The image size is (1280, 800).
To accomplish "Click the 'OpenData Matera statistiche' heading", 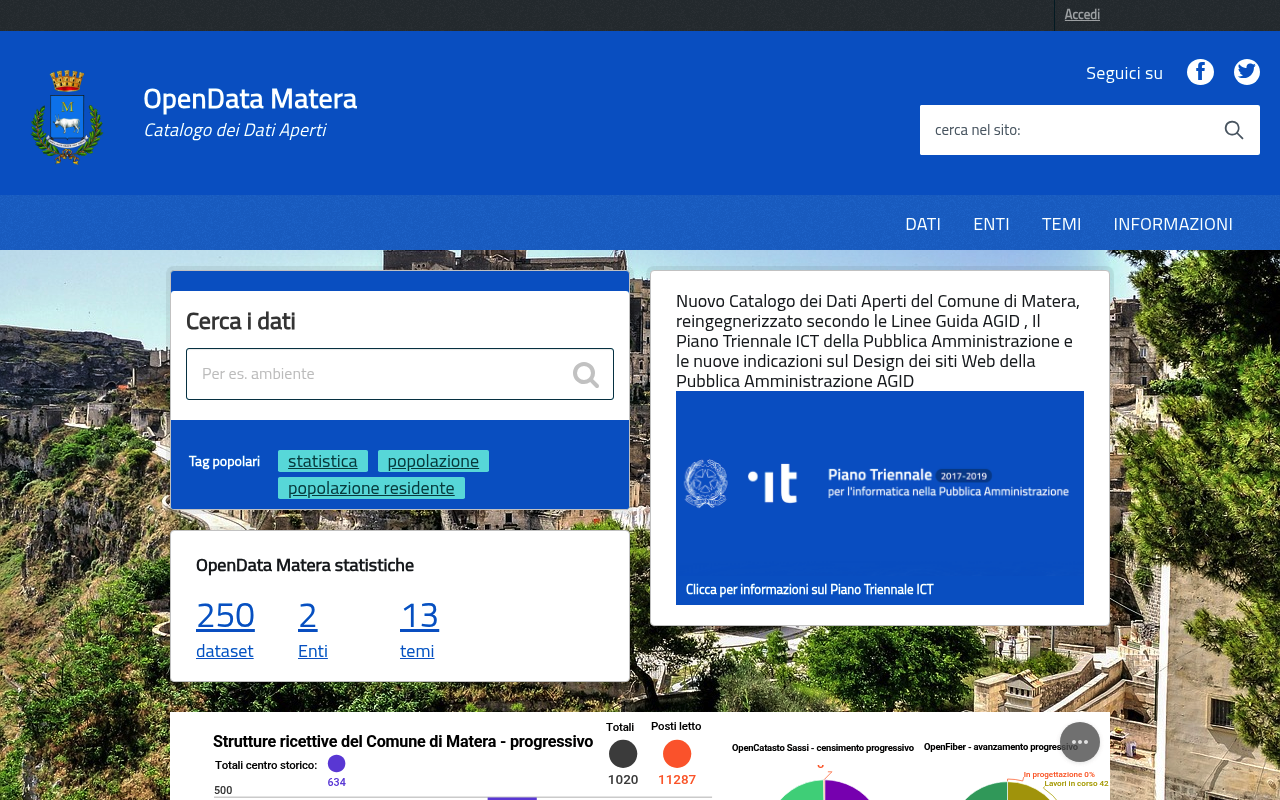I will coord(305,565).
